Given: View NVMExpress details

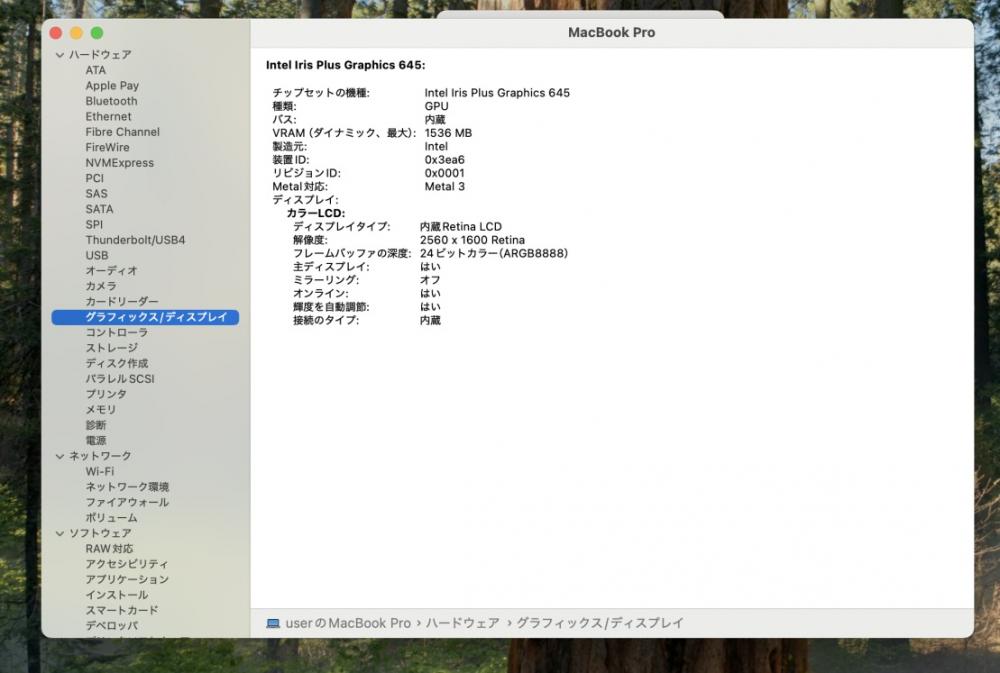Looking at the screenshot, I should pyautogui.click(x=120, y=163).
